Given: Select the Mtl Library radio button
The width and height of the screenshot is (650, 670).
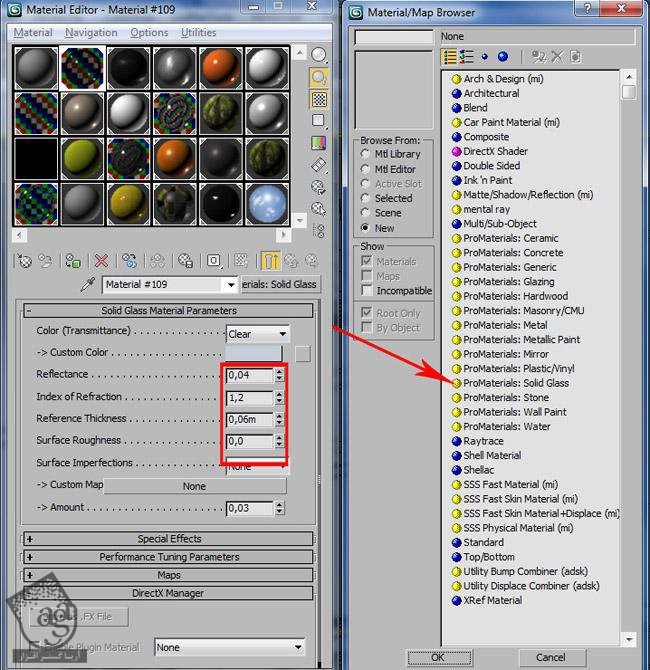Looking at the screenshot, I should [x=365, y=155].
